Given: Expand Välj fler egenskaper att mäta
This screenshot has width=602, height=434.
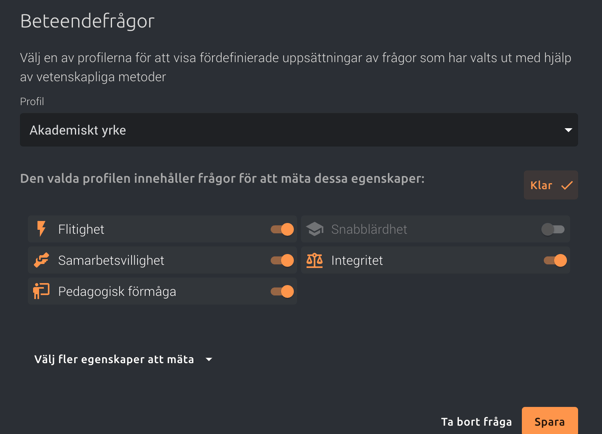Looking at the screenshot, I should (123, 359).
